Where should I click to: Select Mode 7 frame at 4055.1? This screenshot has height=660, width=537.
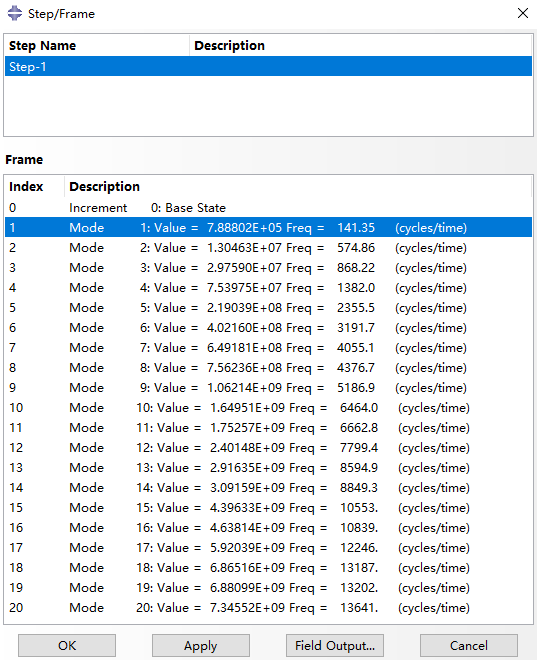click(x=268, y=348)
